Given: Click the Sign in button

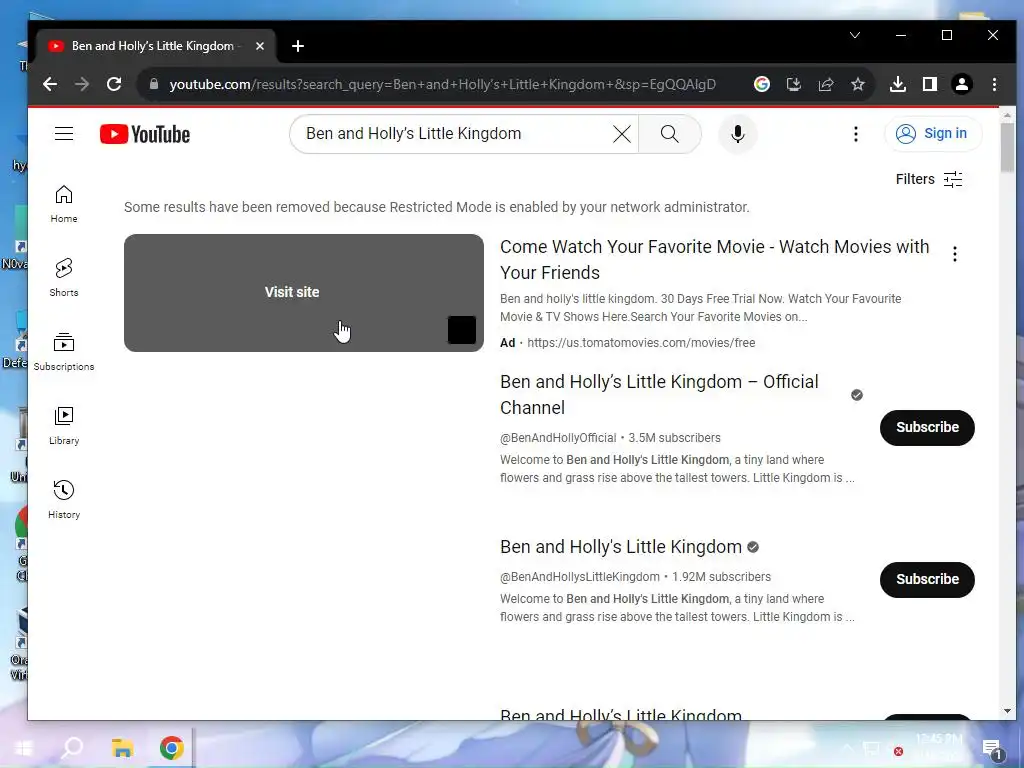Looking at the screenshot, I should click(x=933, y=134).
